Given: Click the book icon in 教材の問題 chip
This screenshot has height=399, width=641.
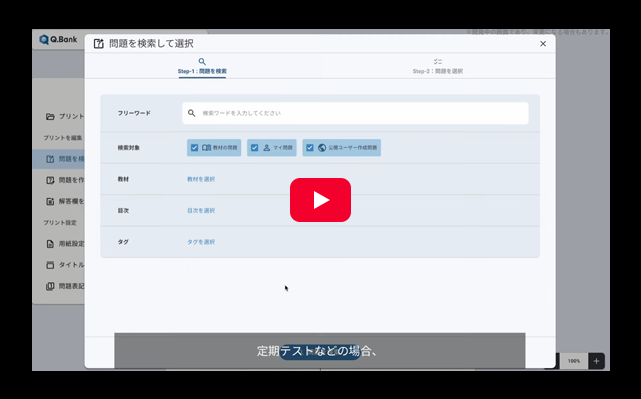Looking at the screenshot, I should point(206,148).
